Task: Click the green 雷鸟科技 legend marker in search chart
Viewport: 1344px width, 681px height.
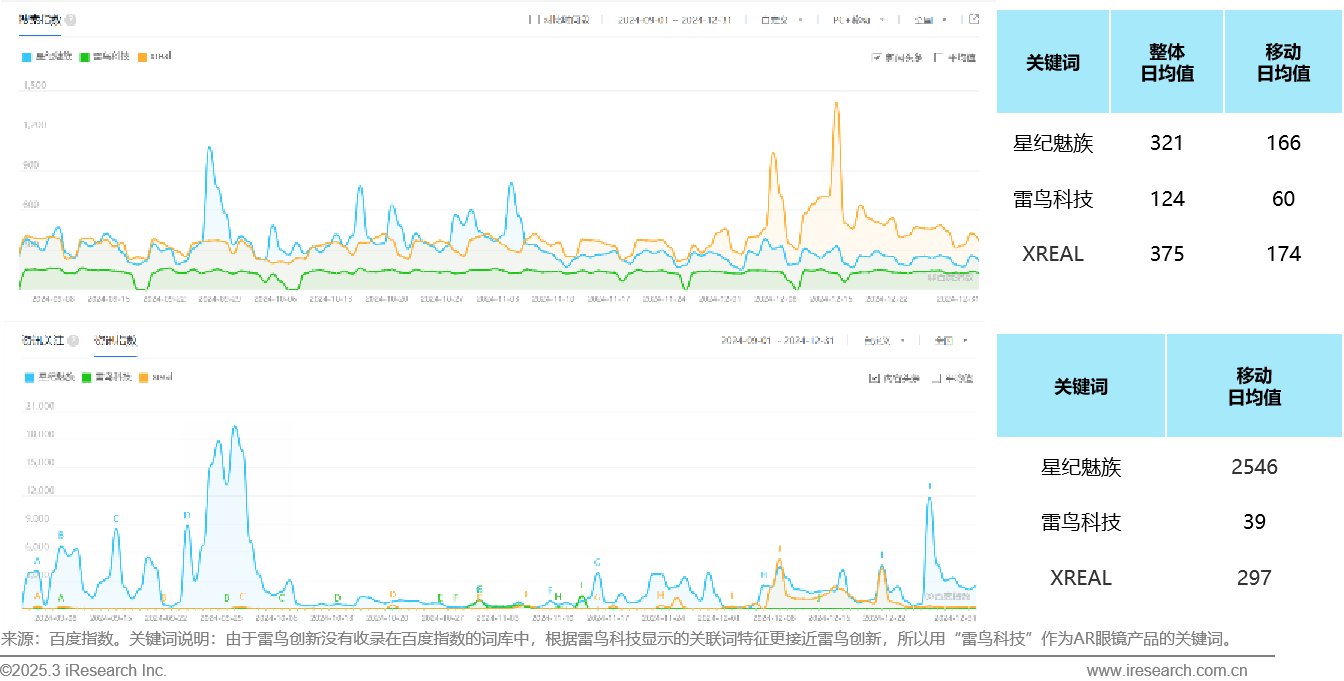Action: click(x=84, y=57)
